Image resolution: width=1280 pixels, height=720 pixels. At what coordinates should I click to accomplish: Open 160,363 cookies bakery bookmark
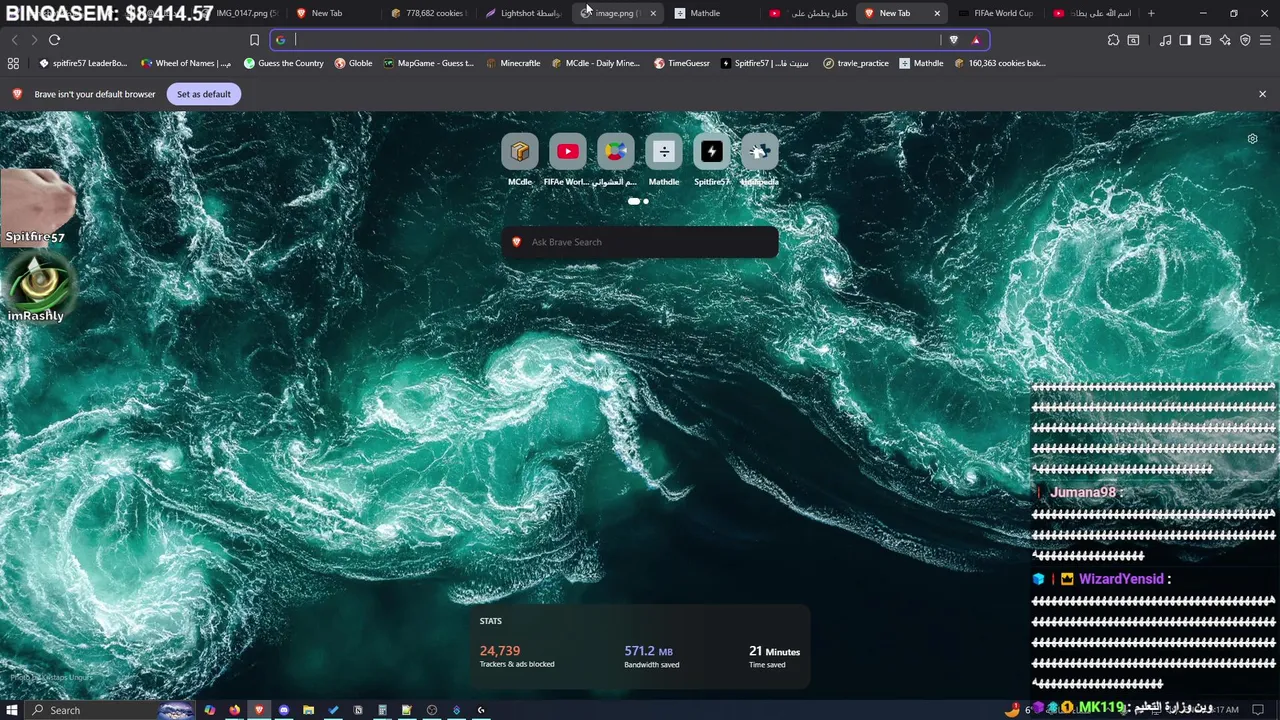(x=1000, y=63)
